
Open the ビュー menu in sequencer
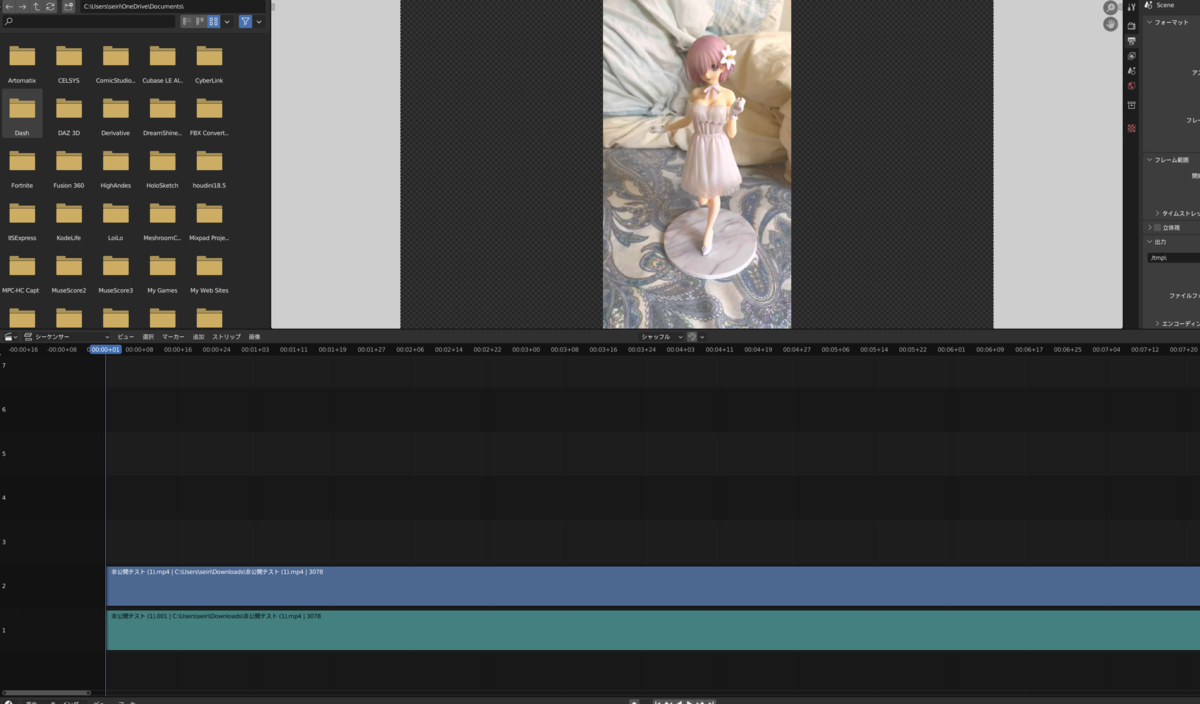(125, 337)
